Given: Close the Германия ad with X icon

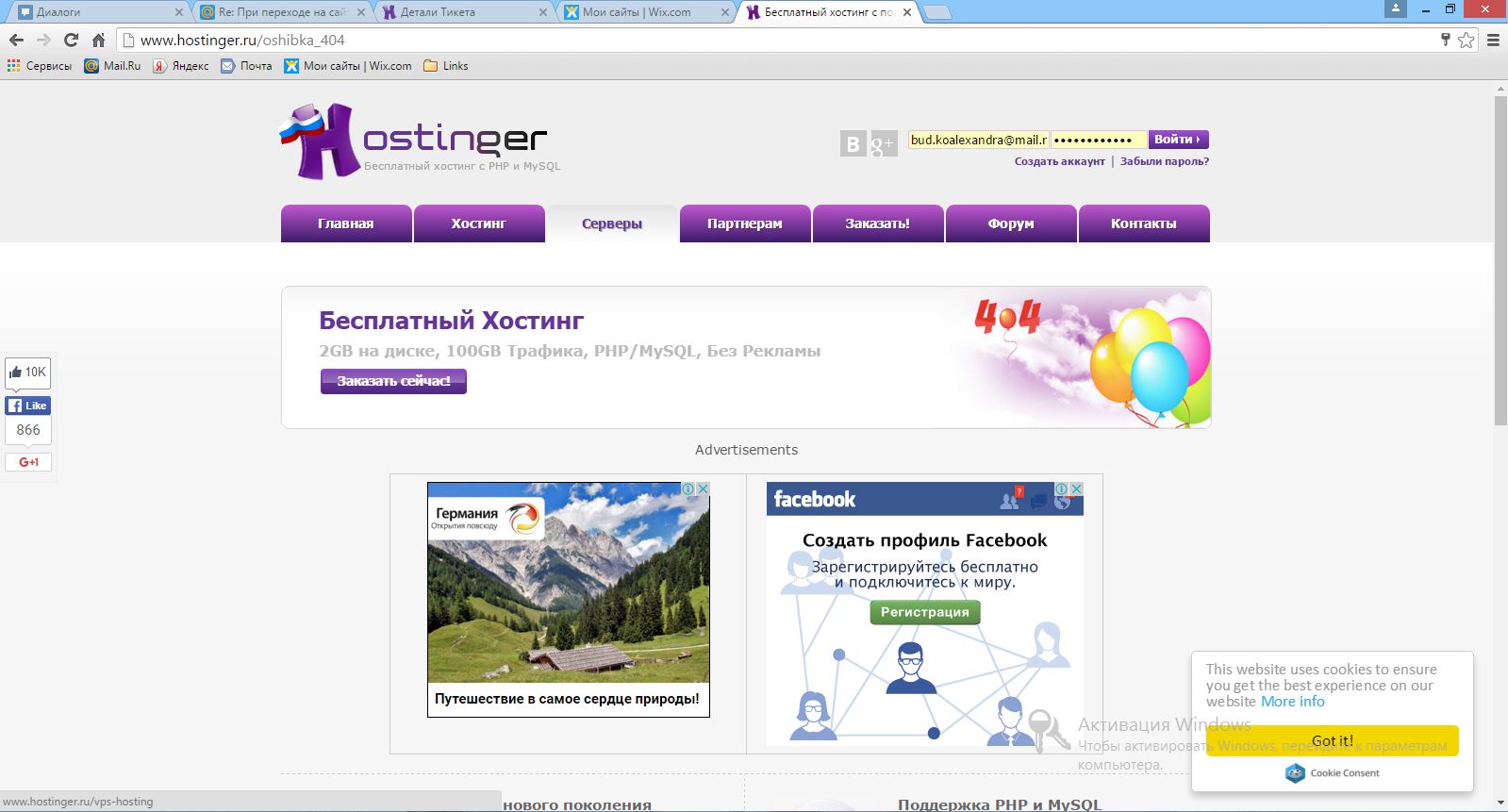Looking at the screenshot, I should (x=703, y=489).
